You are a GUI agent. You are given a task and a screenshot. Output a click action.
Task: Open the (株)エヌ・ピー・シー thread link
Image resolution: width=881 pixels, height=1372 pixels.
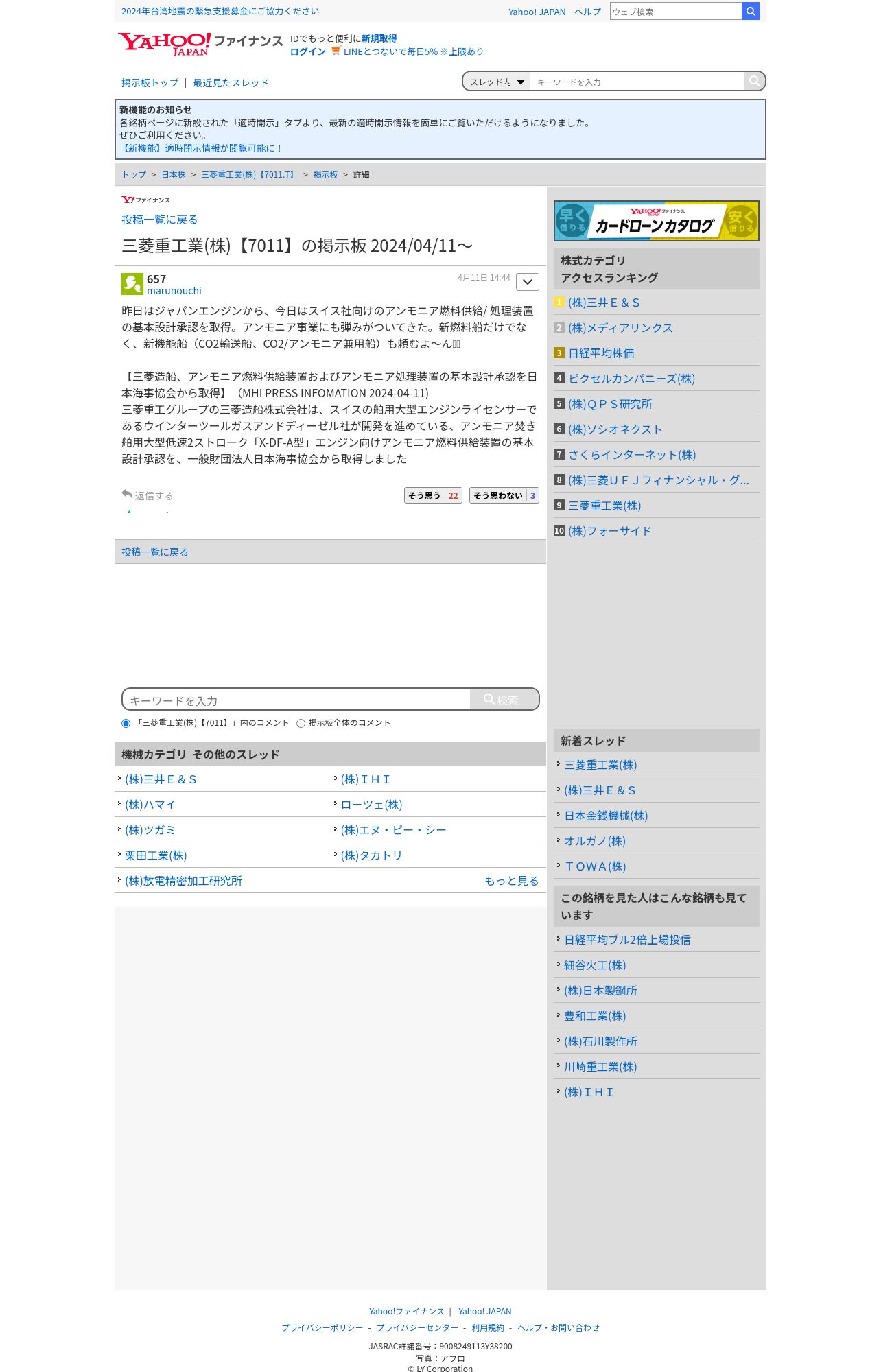tap(394, 830)
